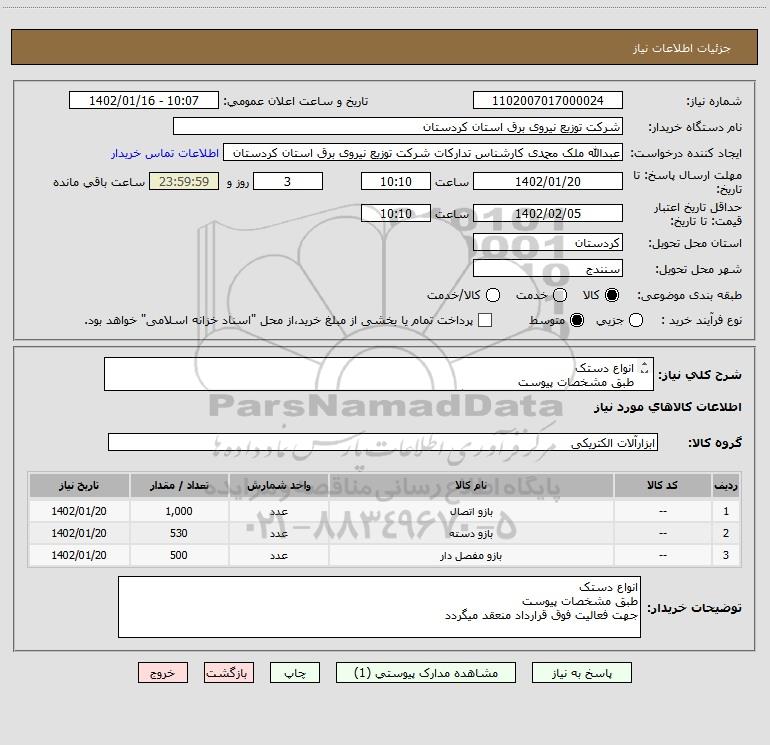
Task: Click the بازگشت back button
Action: (229, 673)
